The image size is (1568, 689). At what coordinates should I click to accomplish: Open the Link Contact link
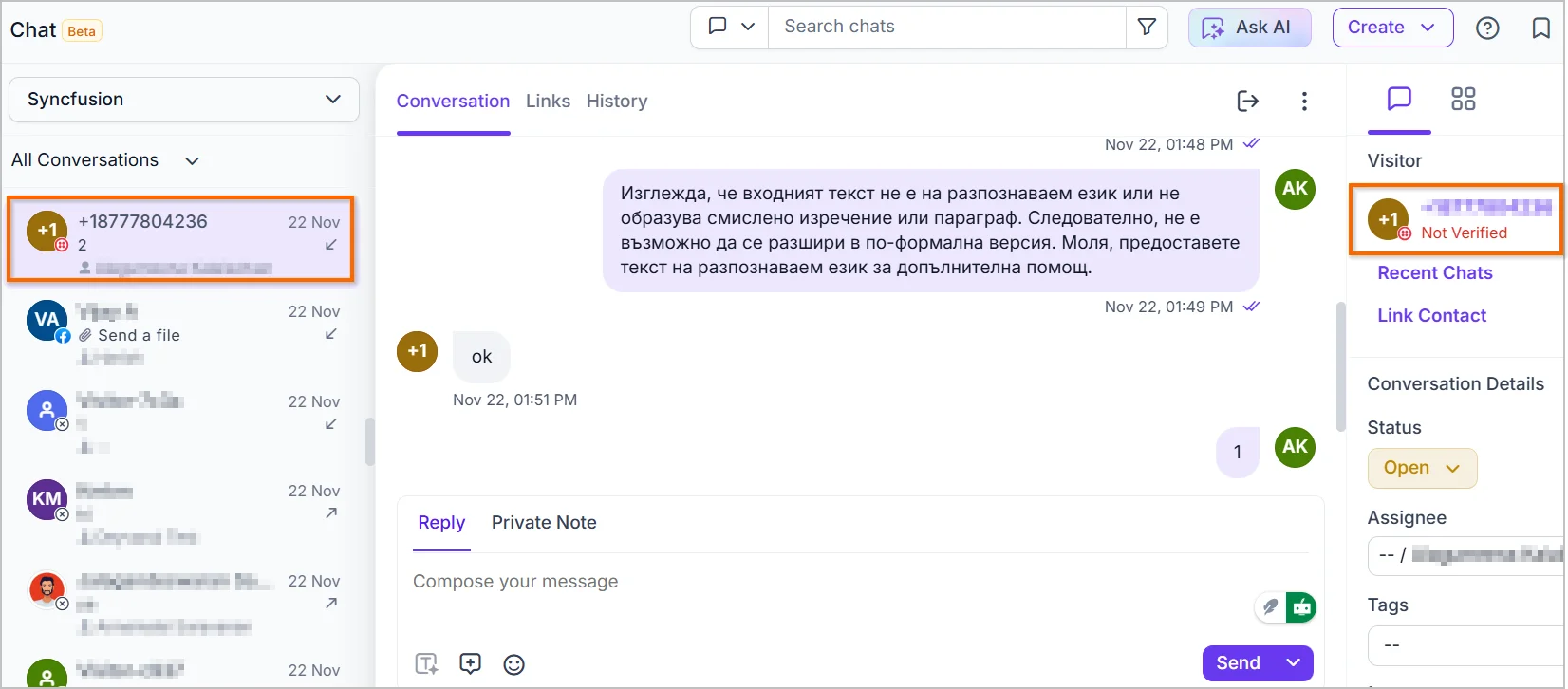click(x=1431, y=315)
